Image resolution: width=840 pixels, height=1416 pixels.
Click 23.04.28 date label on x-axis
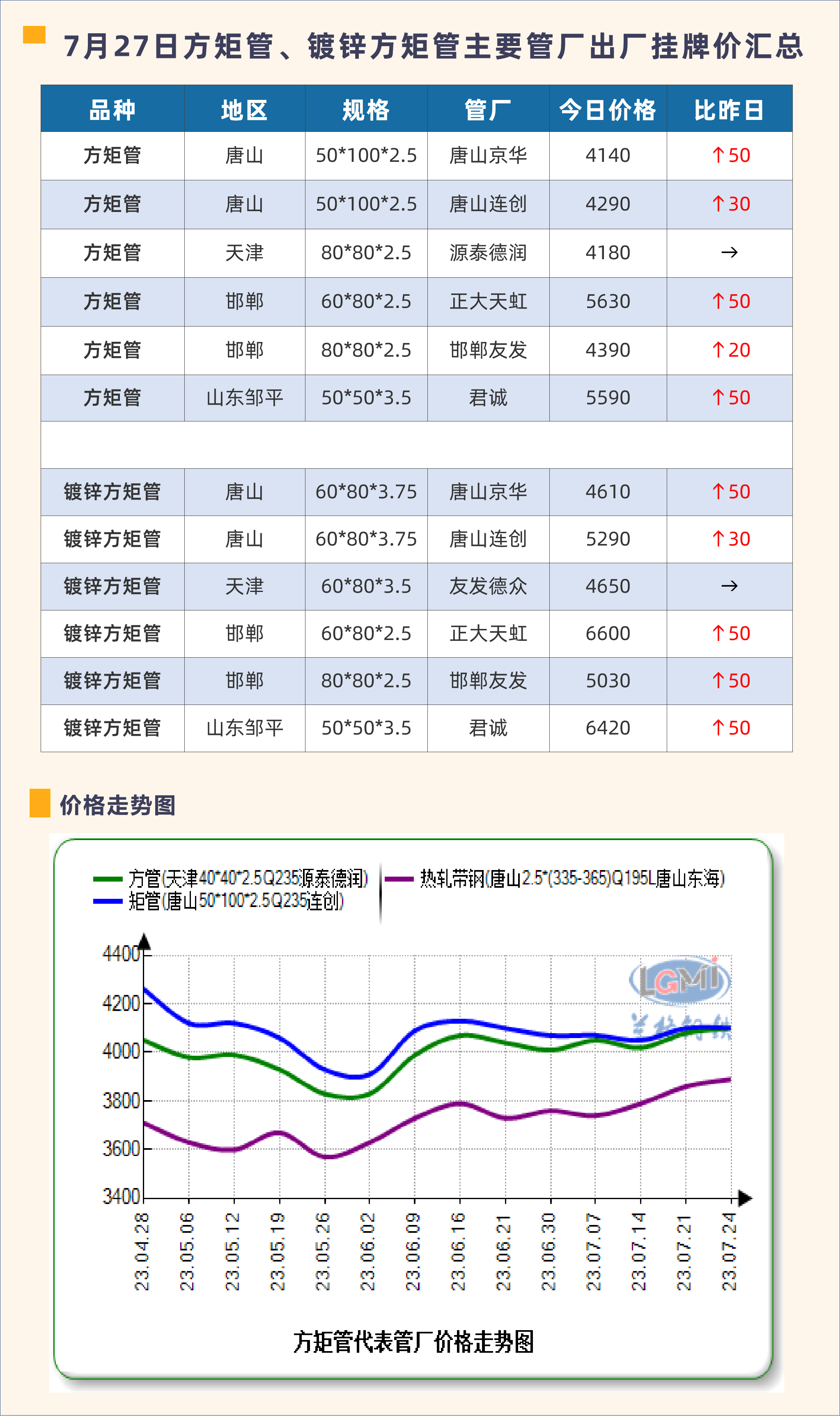click(142, 1251)
